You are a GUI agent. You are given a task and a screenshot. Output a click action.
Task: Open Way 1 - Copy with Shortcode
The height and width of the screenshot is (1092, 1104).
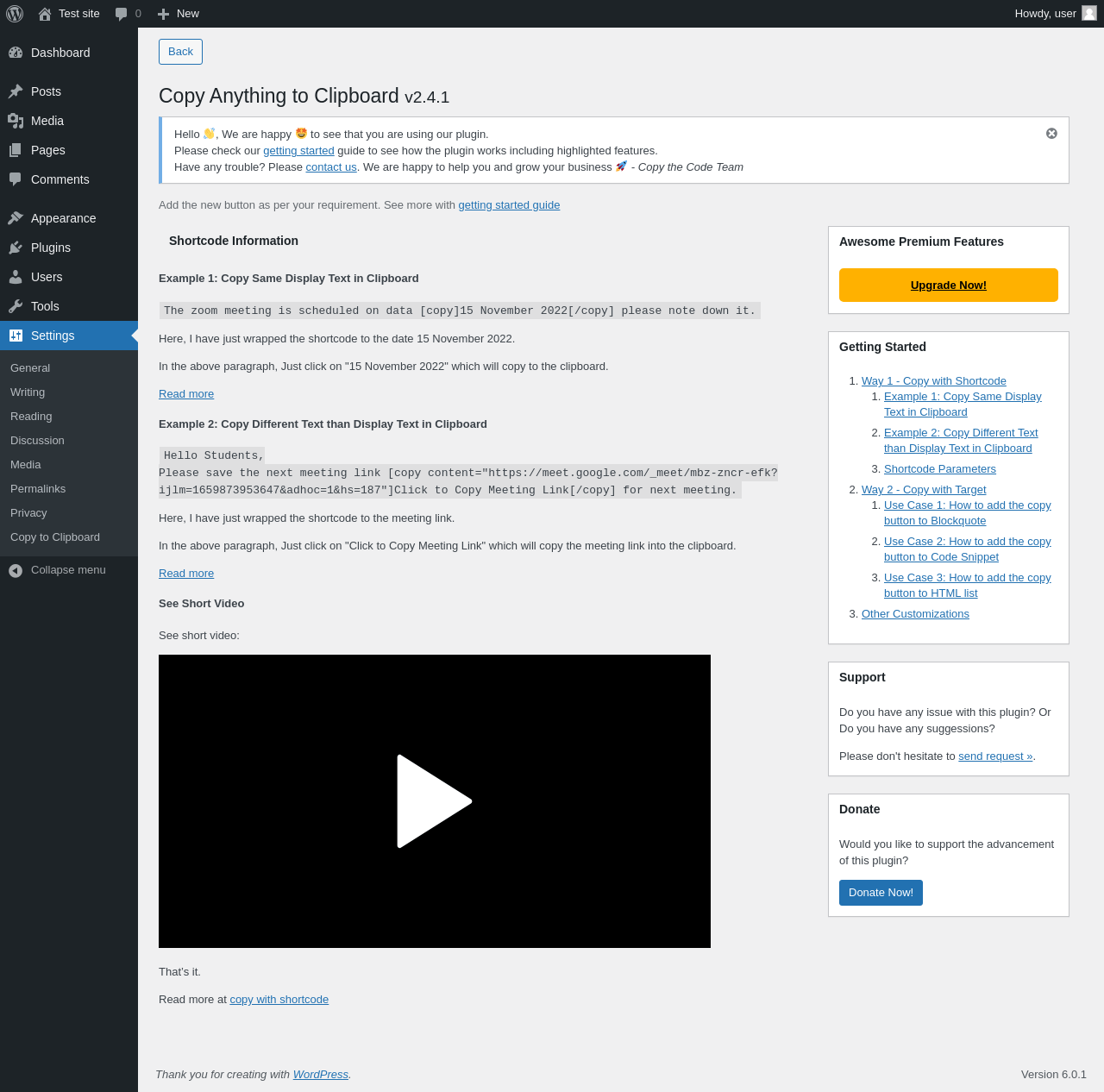coord(934,381)
